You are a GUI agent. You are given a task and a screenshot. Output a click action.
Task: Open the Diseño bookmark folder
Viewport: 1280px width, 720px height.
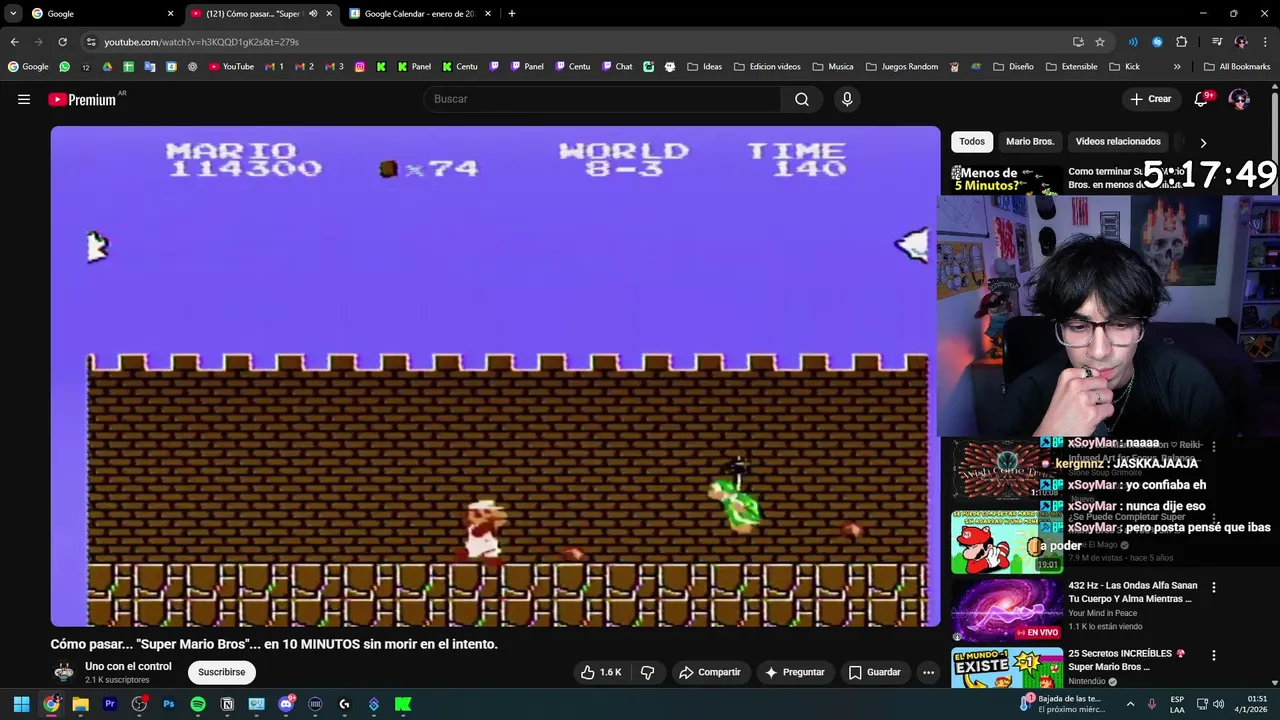pyautogui.click(x=1013, y=67)
